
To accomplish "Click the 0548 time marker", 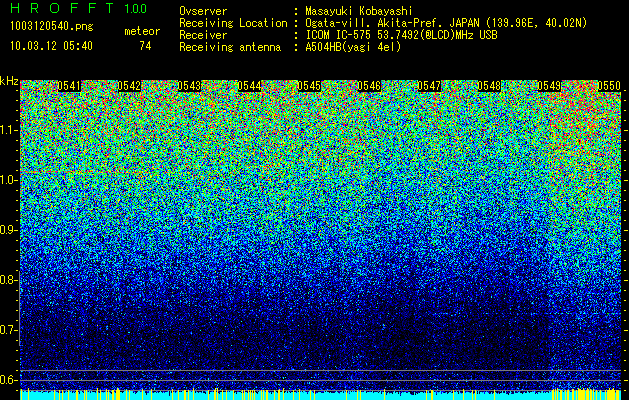I will pyautogui.click(x=489, y=86).
